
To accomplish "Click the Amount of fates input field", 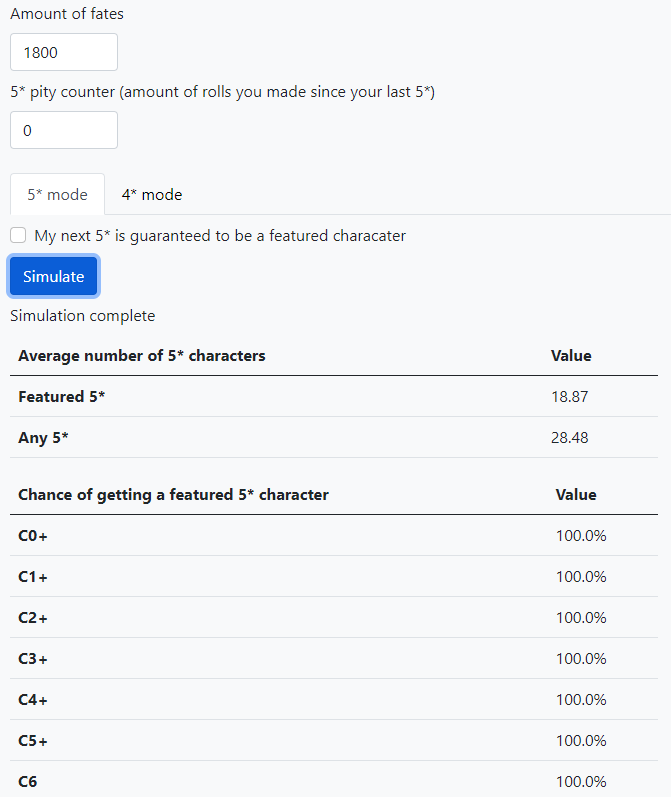I will [64, 52].
